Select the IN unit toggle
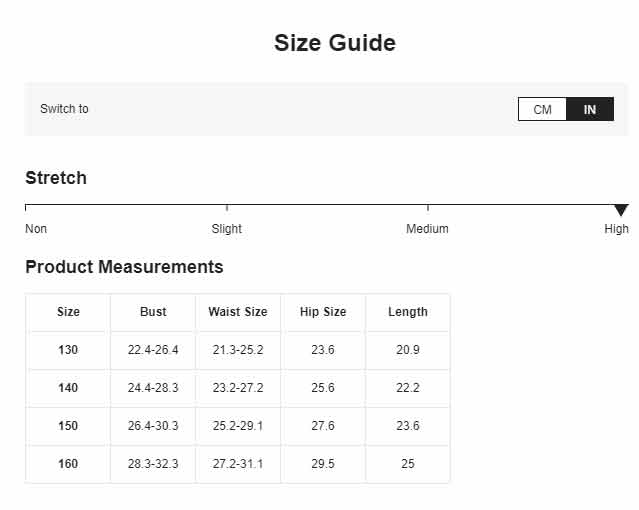Viewport: 639px width, 510px height. coord(590,109)
